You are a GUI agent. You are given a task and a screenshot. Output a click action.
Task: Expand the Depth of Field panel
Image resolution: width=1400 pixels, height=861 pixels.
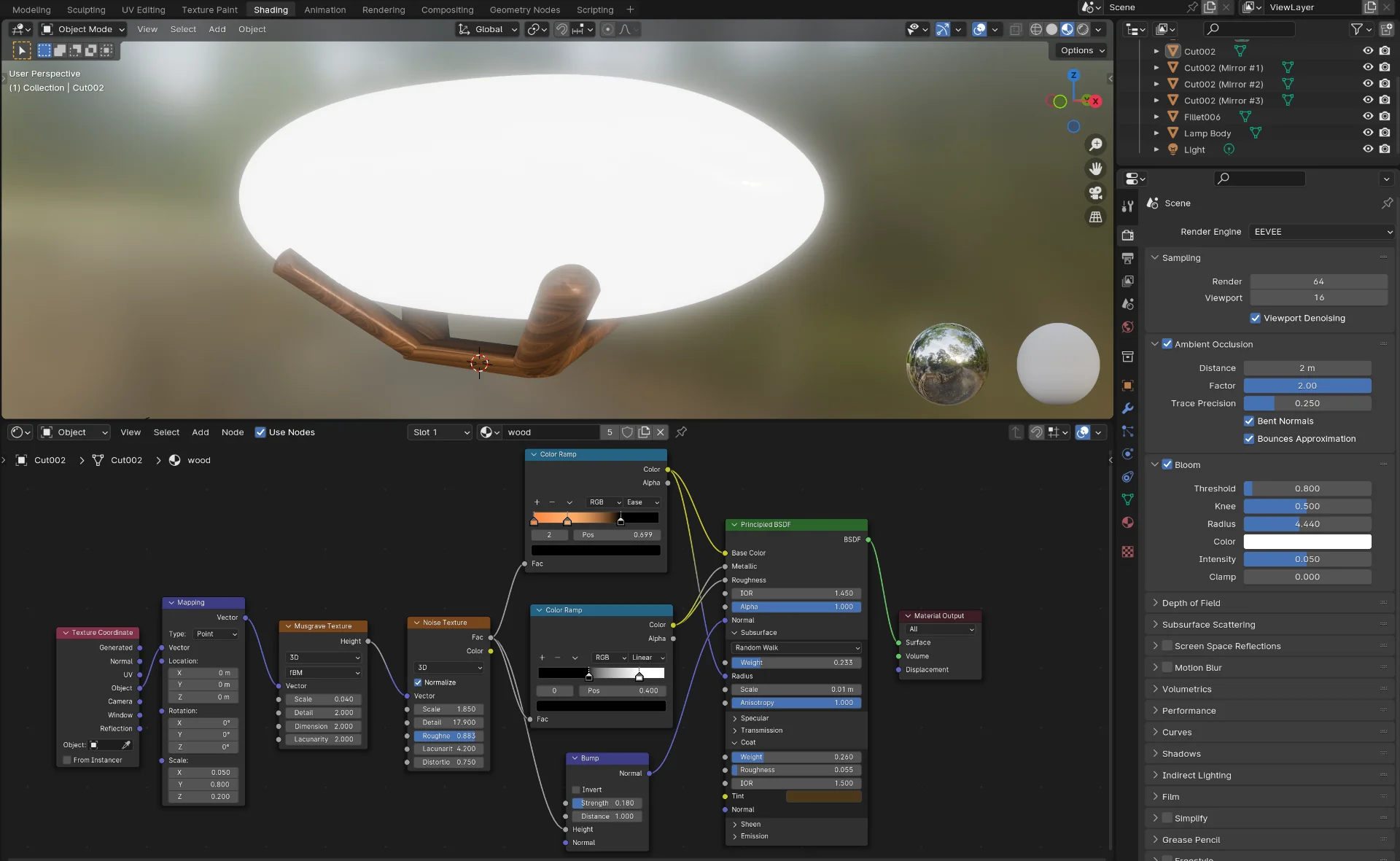(1191, 603)
